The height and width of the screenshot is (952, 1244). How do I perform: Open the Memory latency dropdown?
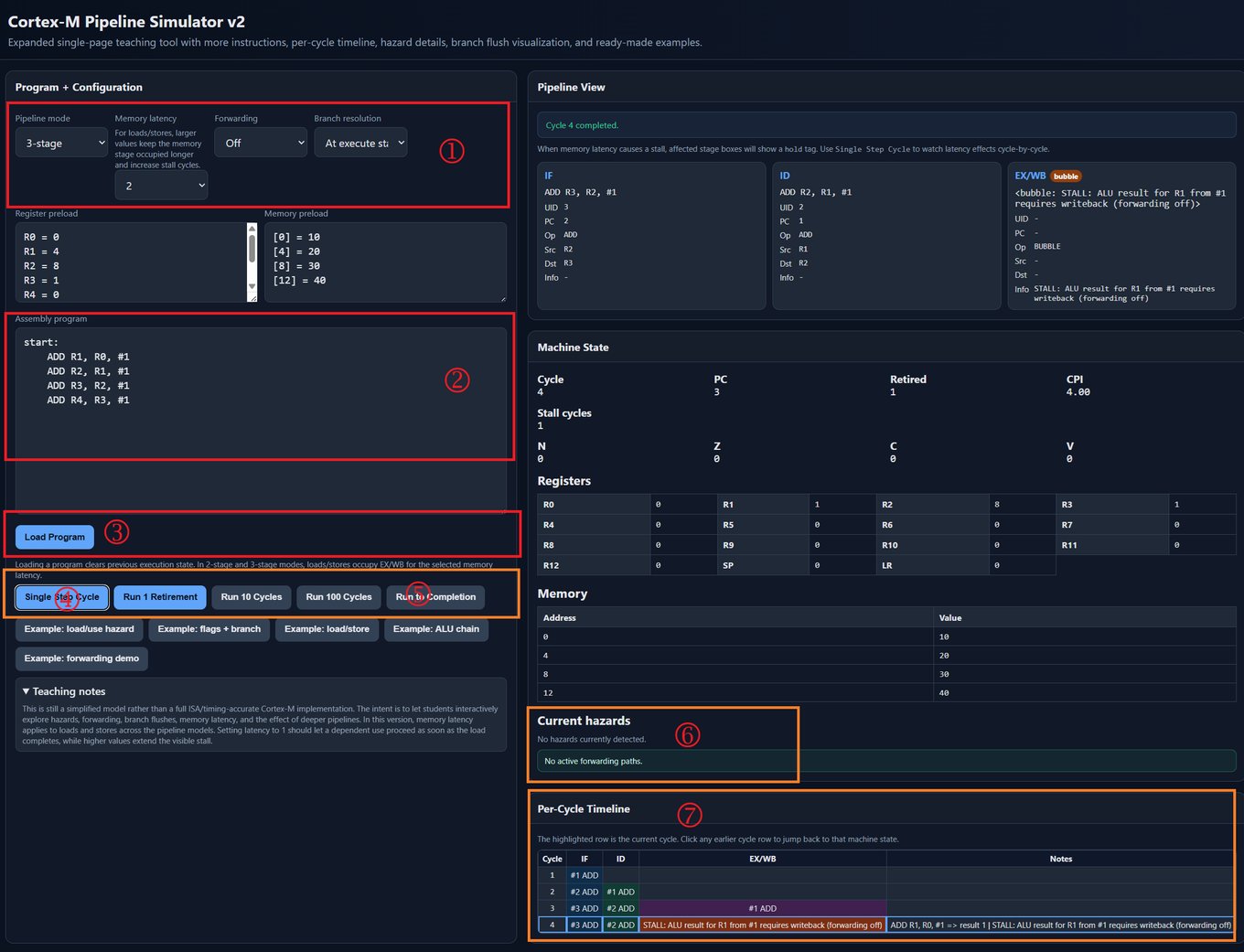pos(161,185)
